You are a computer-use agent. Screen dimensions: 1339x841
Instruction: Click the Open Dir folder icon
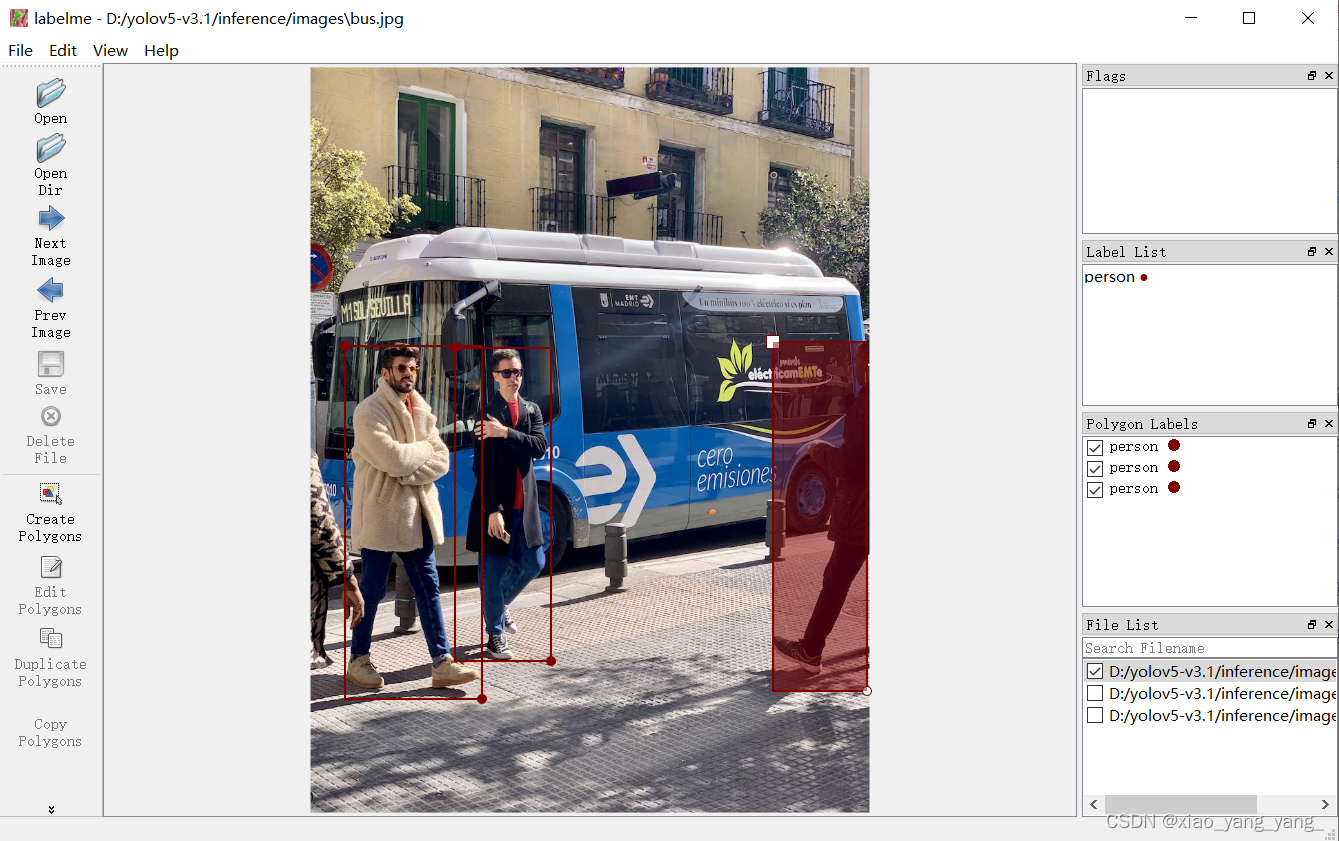[x=51, y=149]
